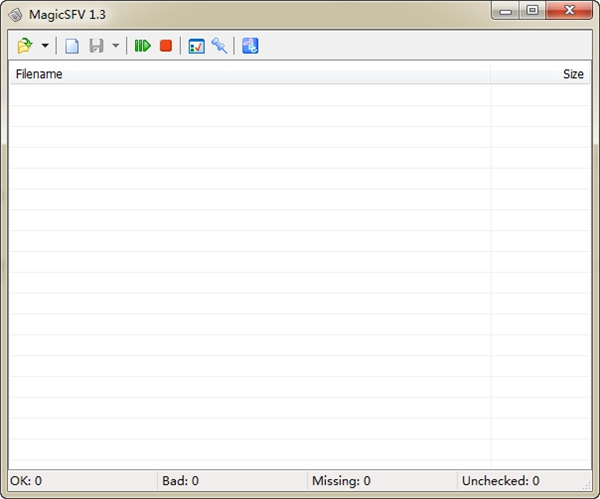Click the MagicSFV app icon in the title bar
This screenshot has width=600, height=499.
pyautogui.click(x=16, y=14)
